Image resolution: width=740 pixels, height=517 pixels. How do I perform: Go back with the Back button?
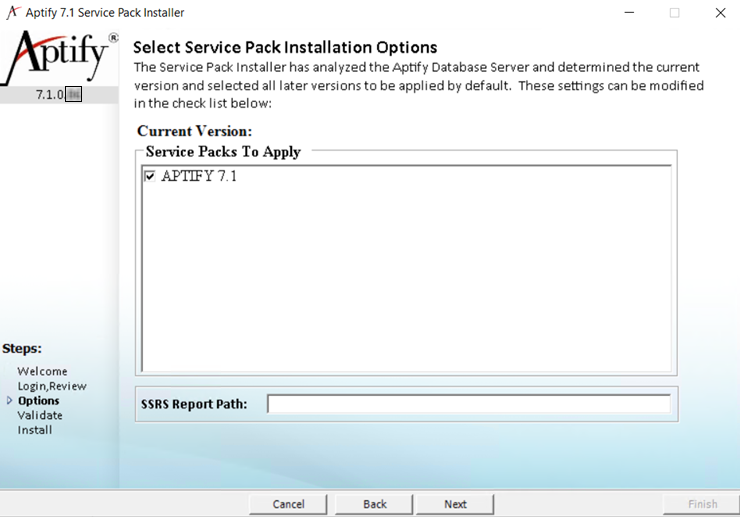pyautogui.click(x=375, y=504)
